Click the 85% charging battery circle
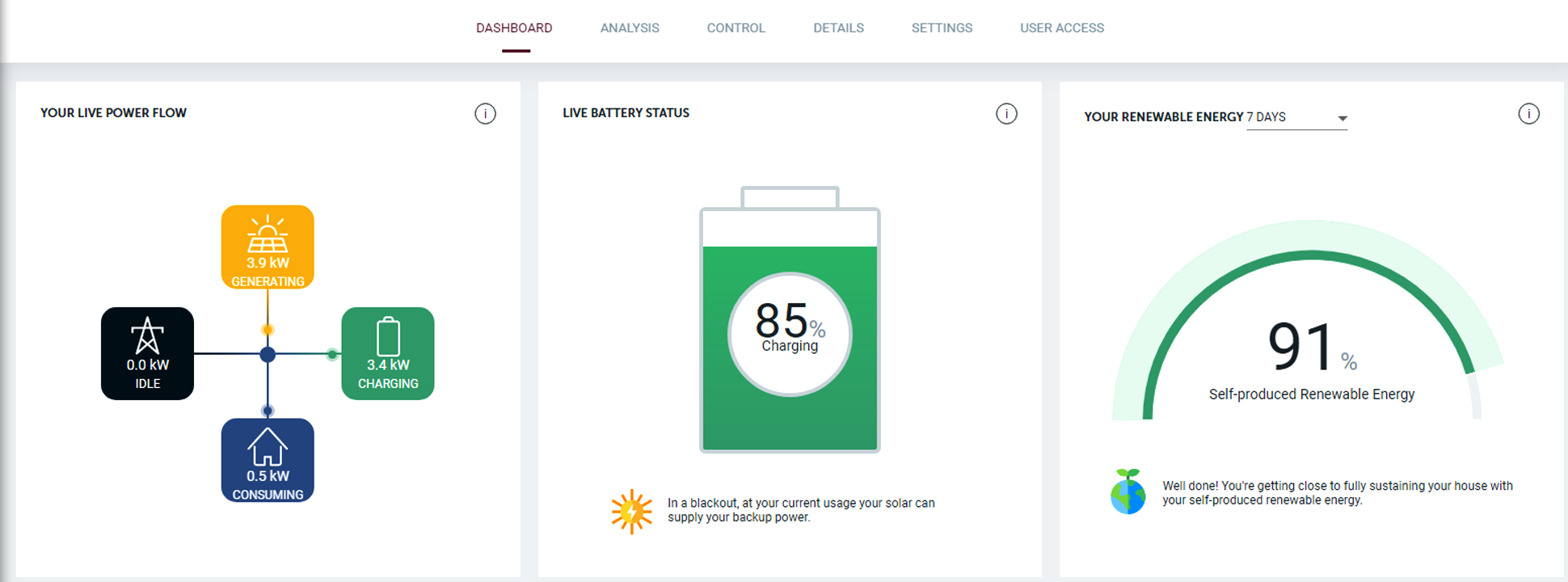1568x582 pixels. pos(790,334)
